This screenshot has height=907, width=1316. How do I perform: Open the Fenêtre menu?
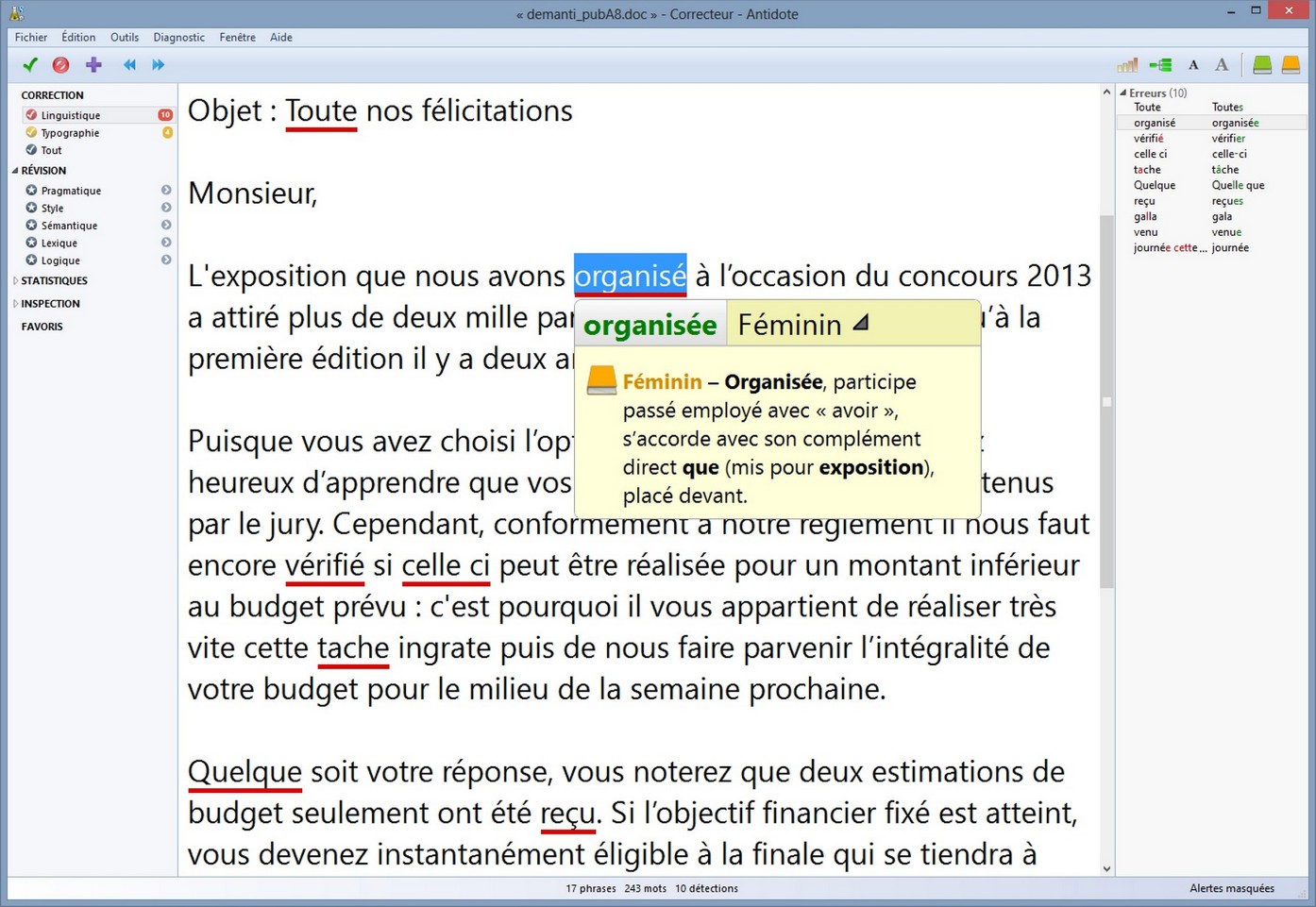tap(237, 38)
